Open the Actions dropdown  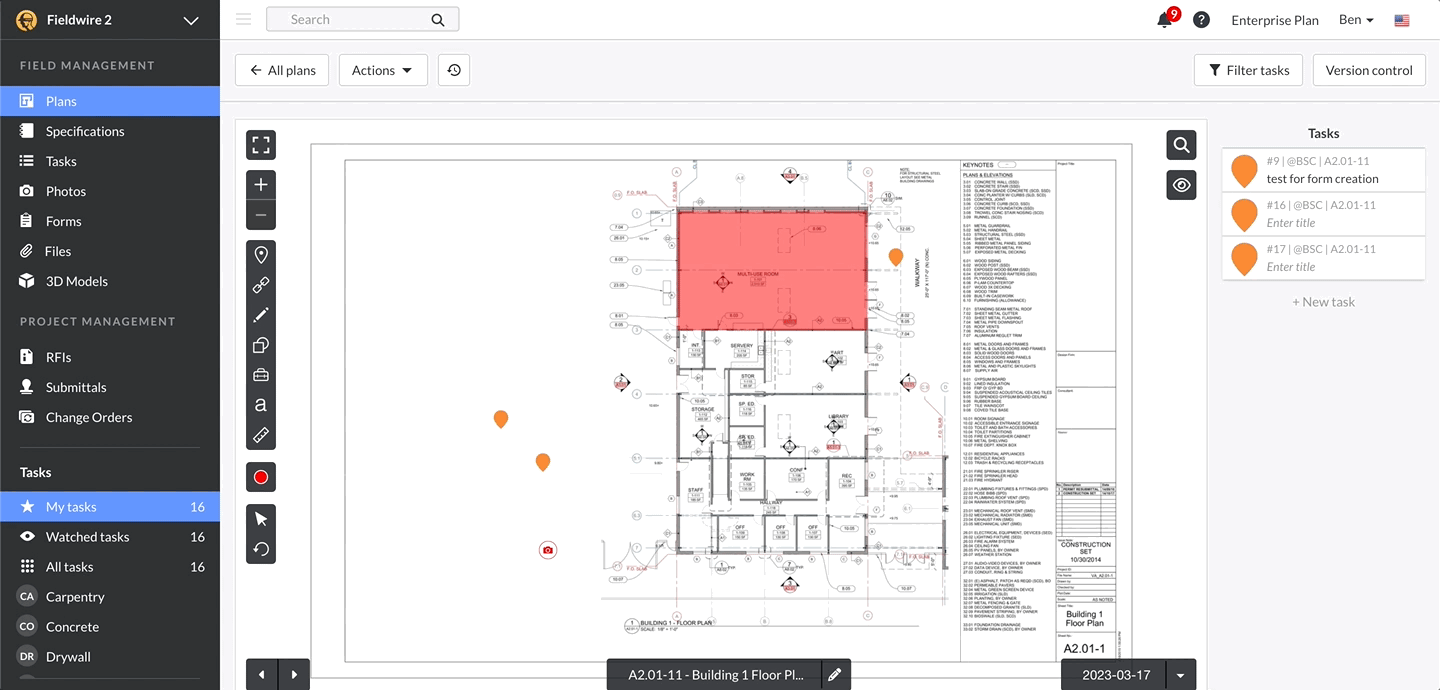click(383, 69)
